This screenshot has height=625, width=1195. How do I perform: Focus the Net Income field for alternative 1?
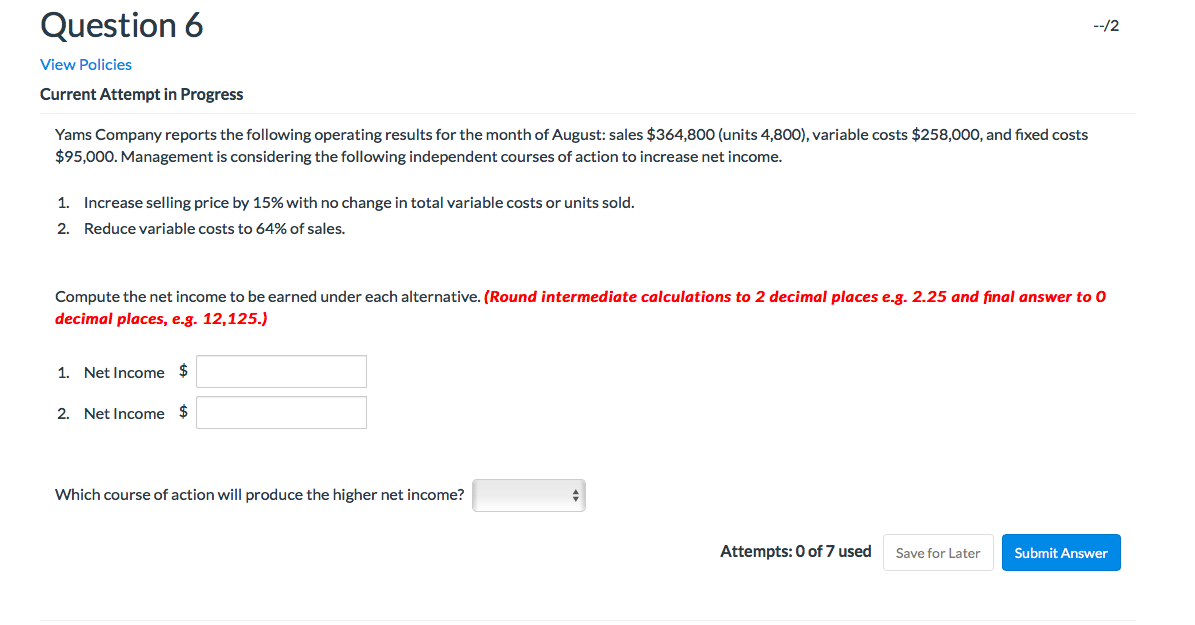click(x=281, y=371)
